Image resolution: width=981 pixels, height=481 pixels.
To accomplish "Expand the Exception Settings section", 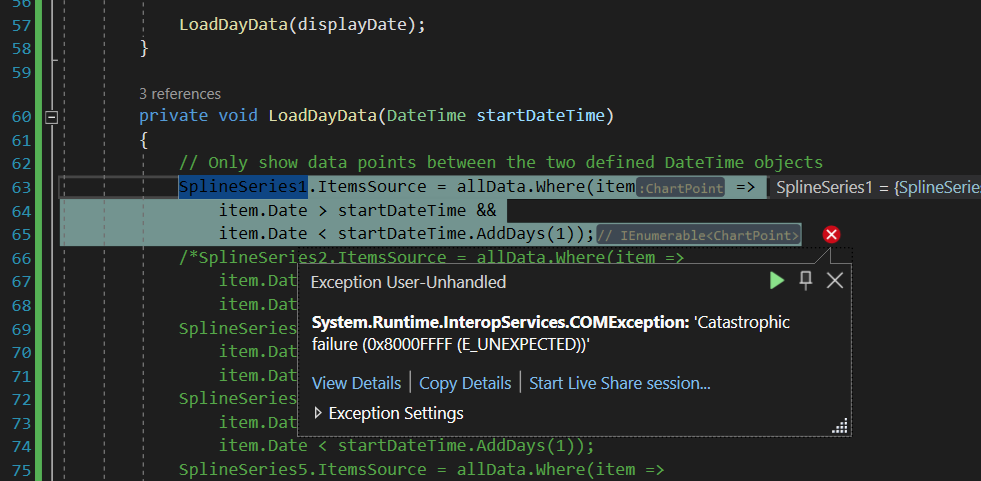I will (319, 413).
